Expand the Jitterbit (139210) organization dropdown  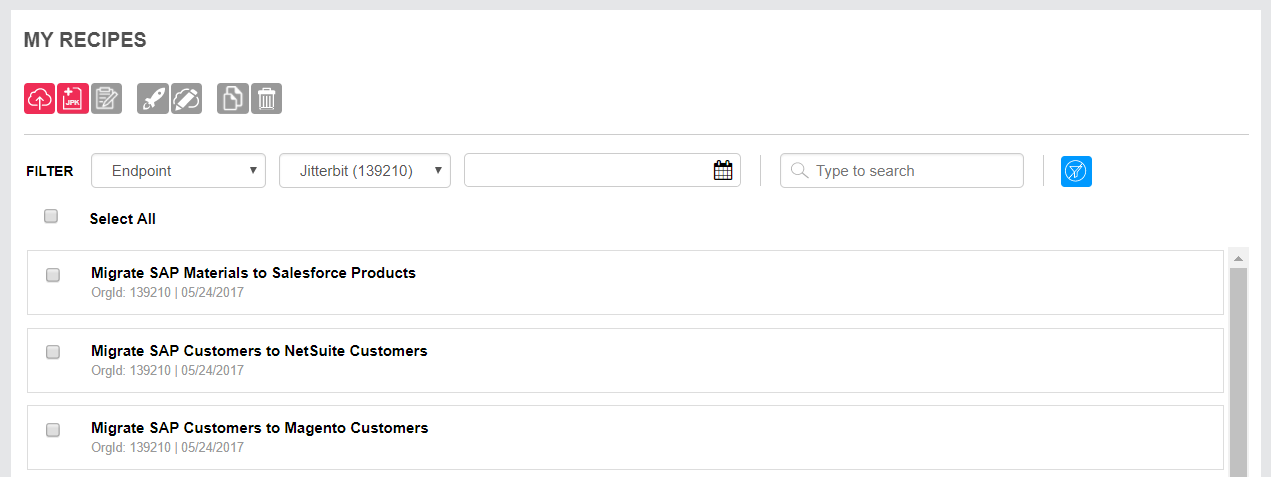click(x=365, y=171)
